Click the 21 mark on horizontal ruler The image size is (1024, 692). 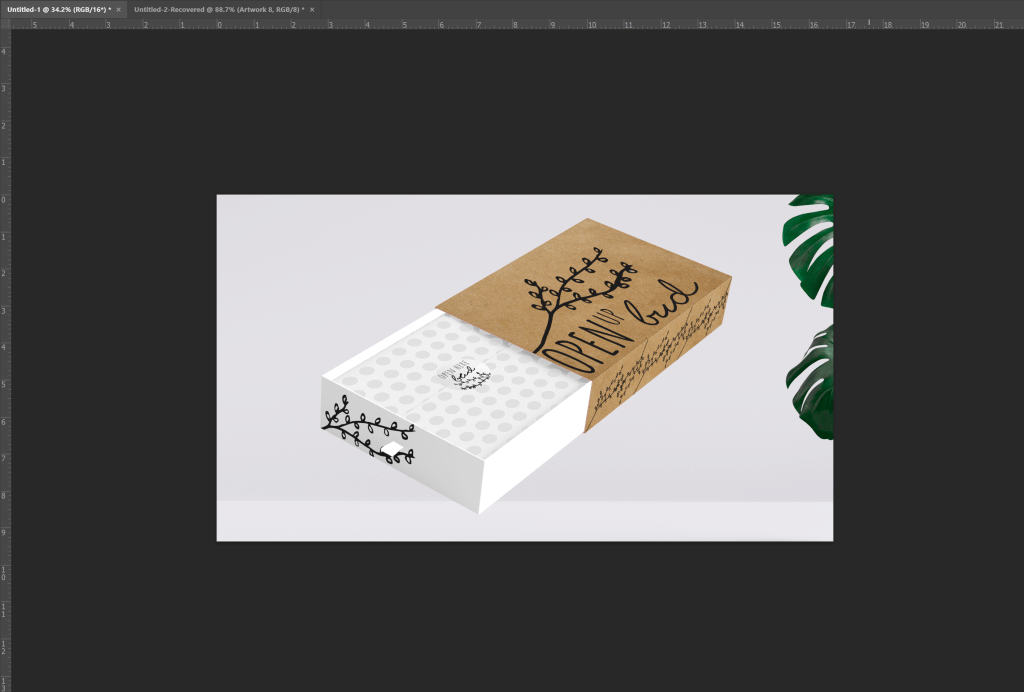pyautogui.click(x=996, y=24)
